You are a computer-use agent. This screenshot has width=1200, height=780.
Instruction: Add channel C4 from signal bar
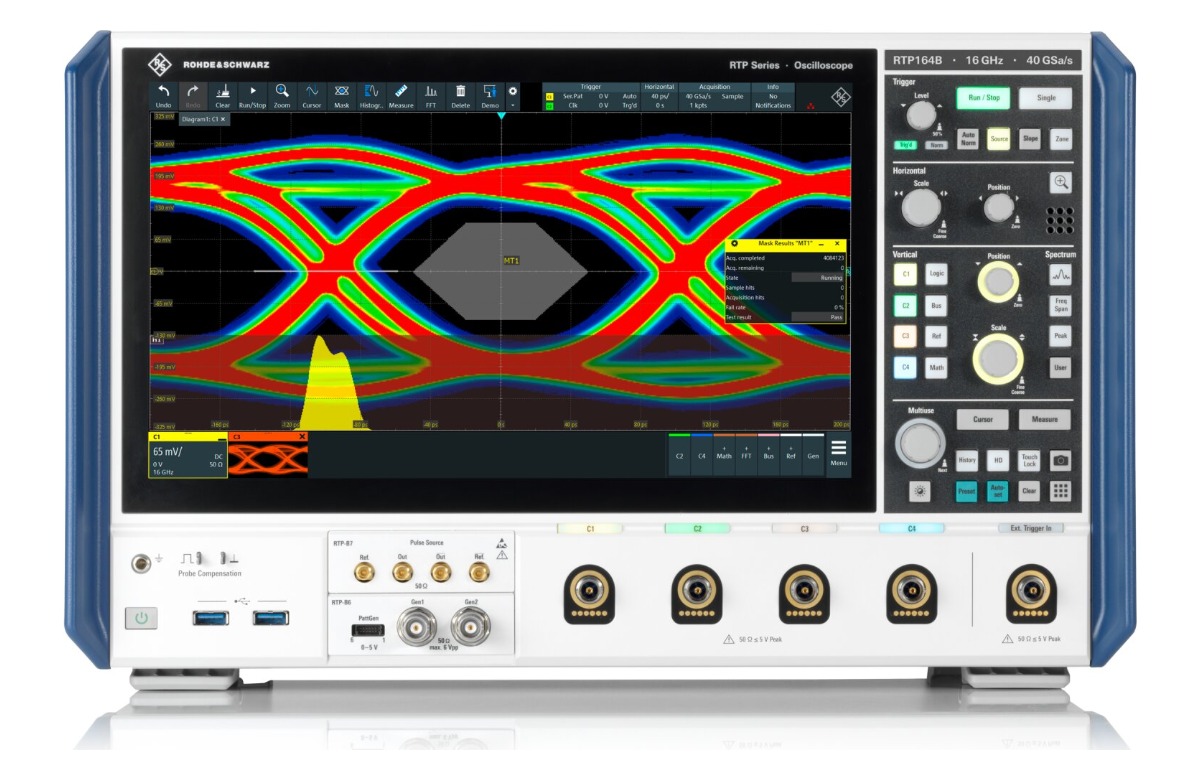(x=702, y=453)
